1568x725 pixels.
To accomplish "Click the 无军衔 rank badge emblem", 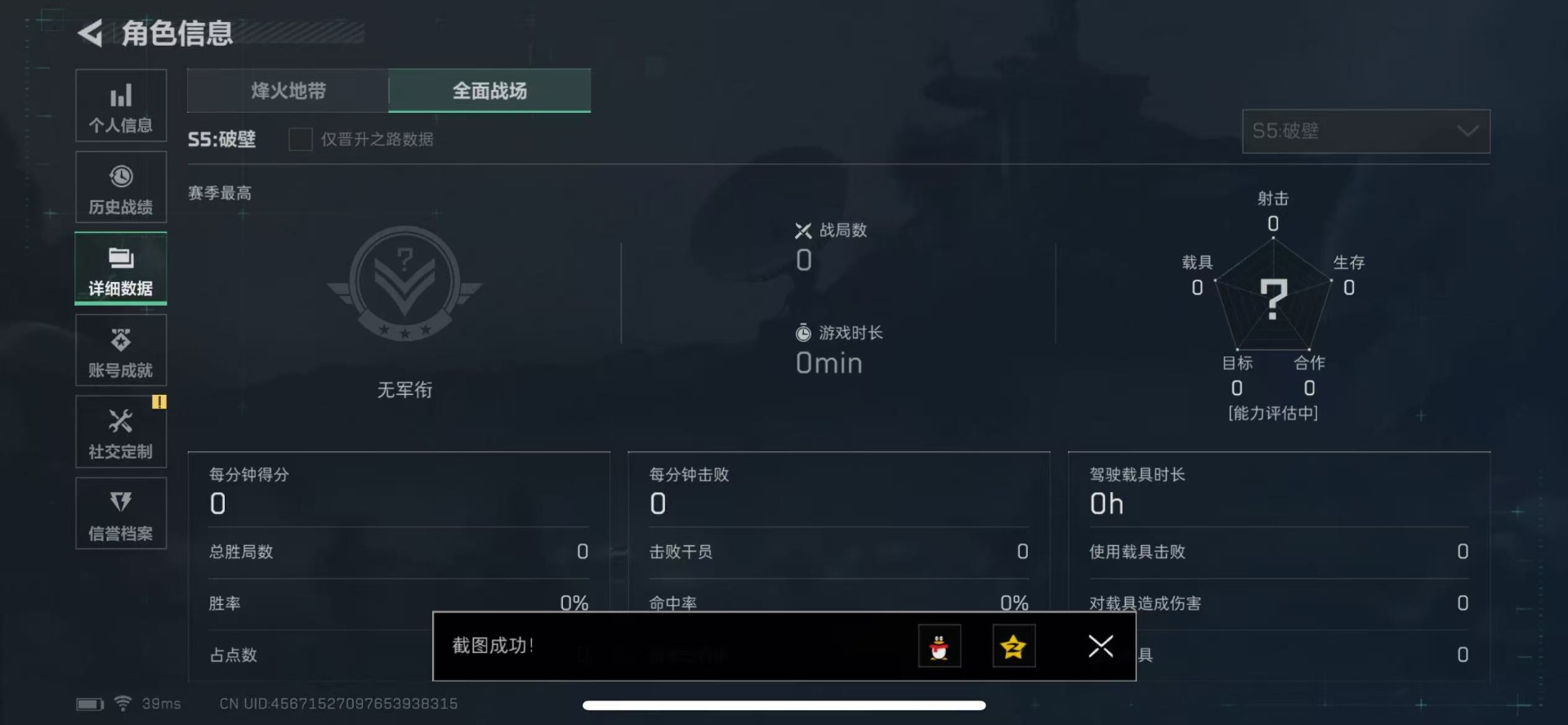I will pos(404,284).
